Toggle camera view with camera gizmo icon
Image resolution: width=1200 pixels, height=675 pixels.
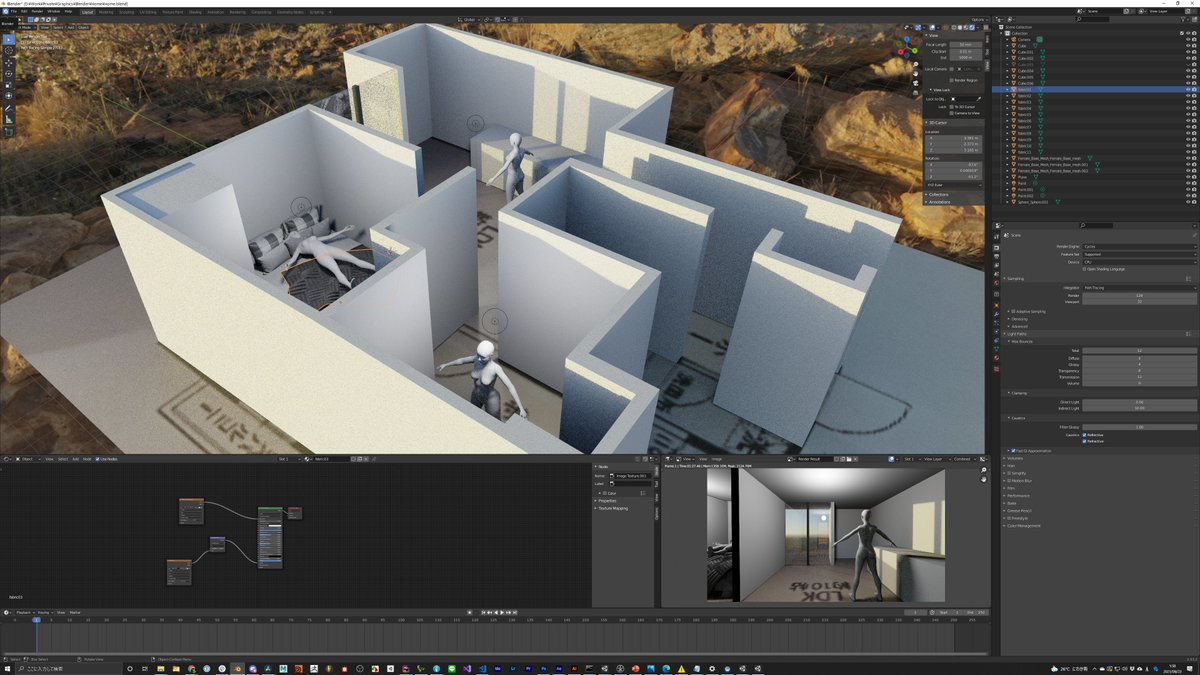(x=916, y=83)
